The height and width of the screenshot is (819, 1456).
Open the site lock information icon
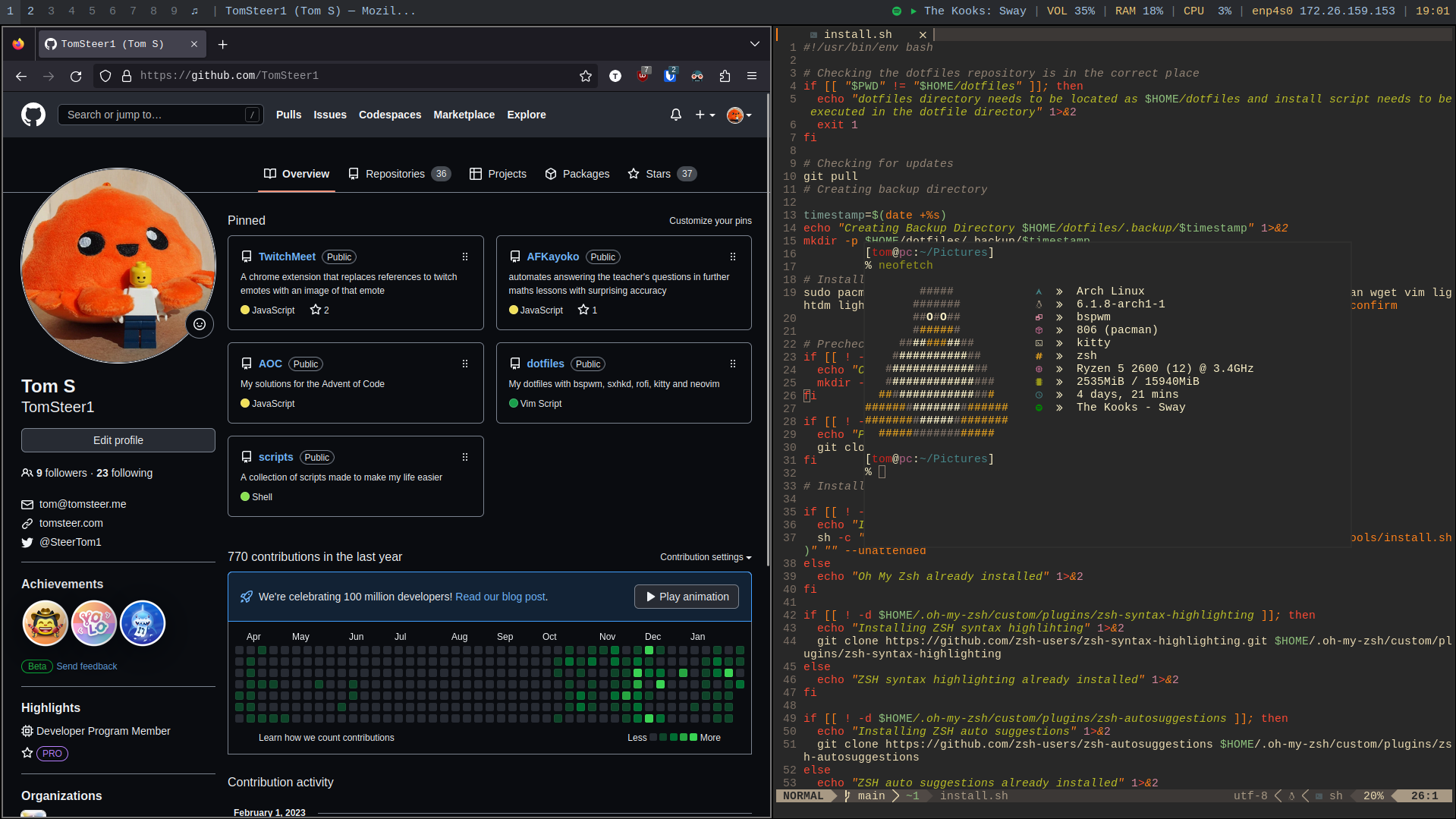click(x=127, y=76)
